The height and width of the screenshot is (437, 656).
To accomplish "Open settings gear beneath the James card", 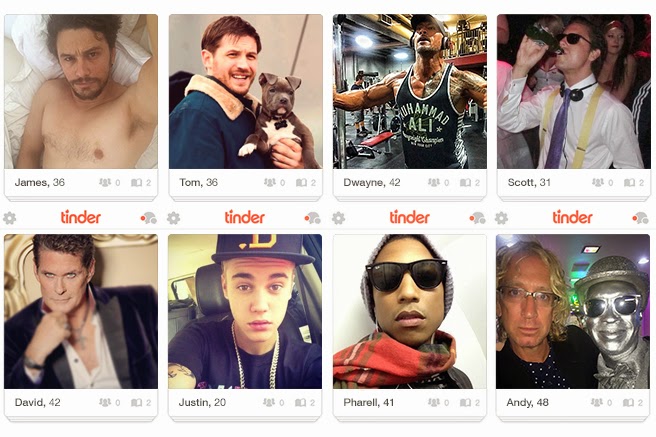I will [x=9, y=218].
